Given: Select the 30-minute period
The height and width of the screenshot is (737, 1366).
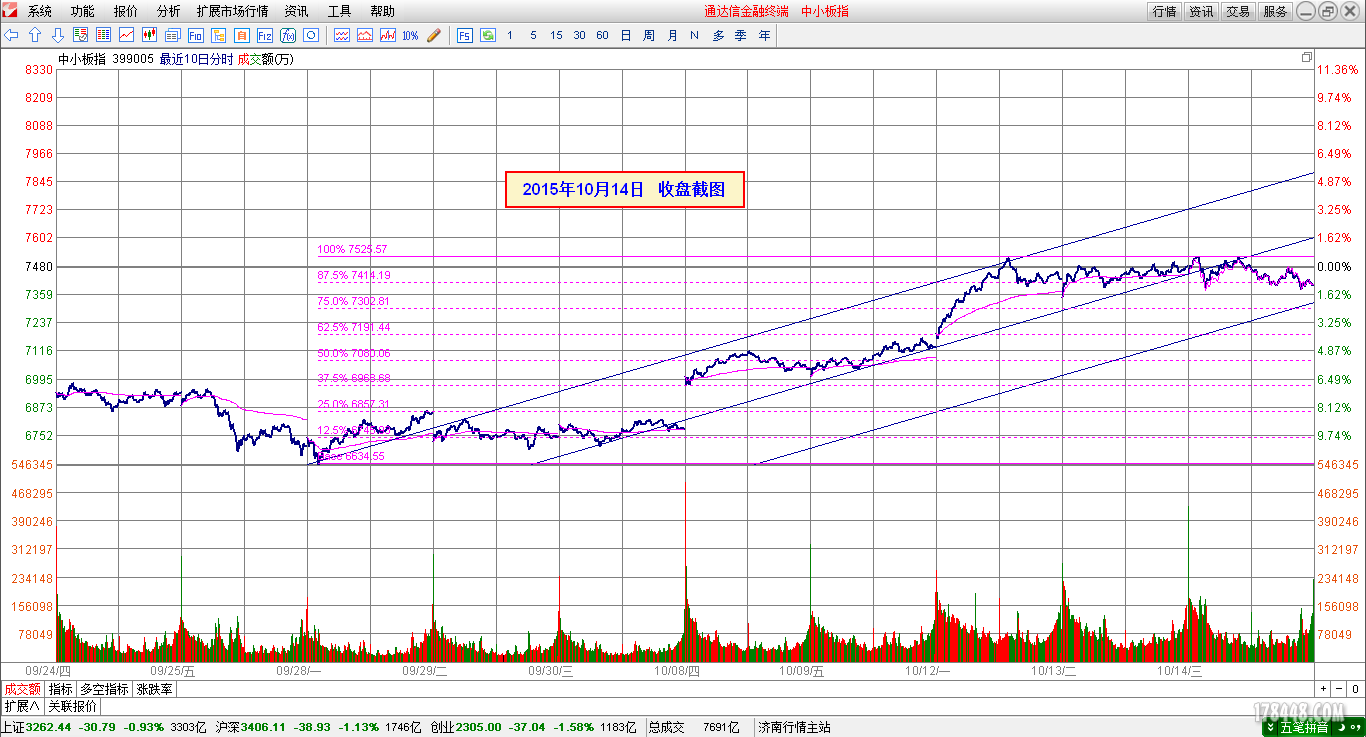Looking at the screenshot, I should coord(579,35).
